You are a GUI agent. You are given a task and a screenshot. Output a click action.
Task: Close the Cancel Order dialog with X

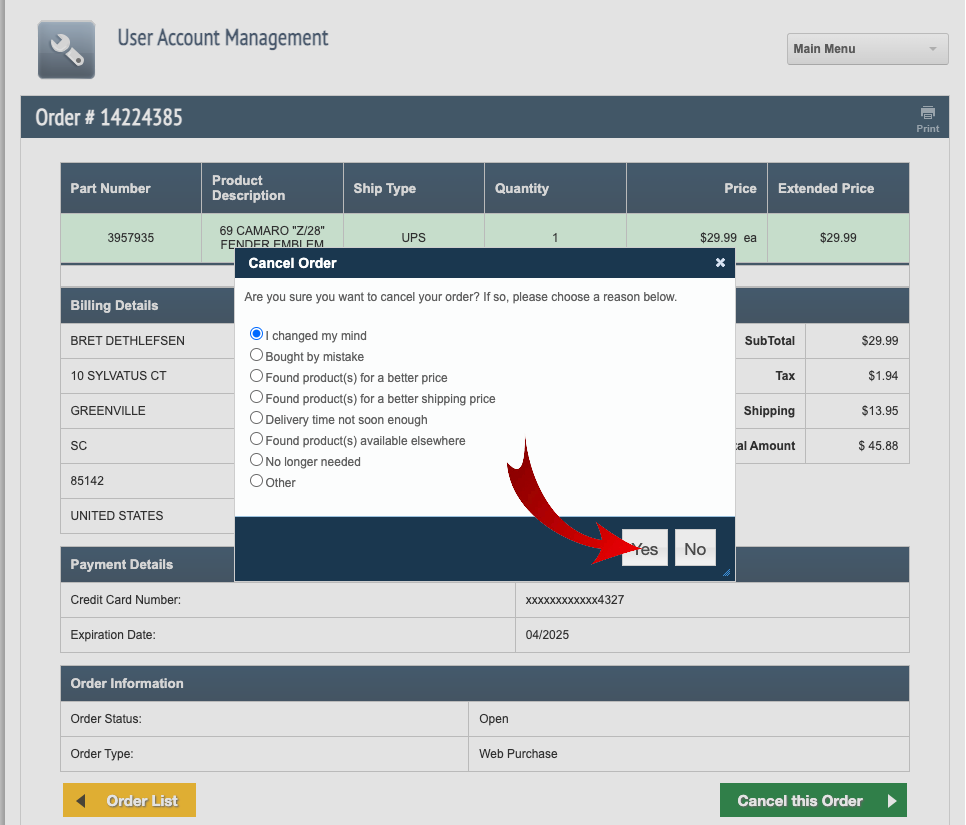(720, 262)
